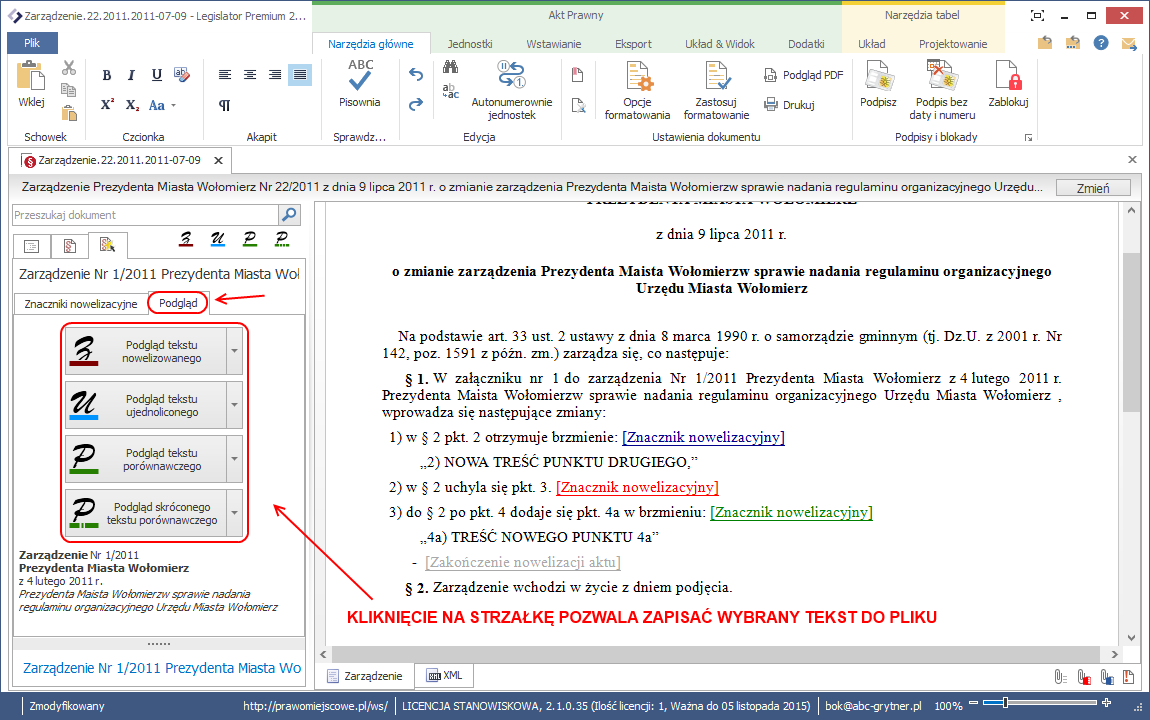Click the paperclip attachments icon
This screenshot has height=720, width=1150.
coord(1060,677)
